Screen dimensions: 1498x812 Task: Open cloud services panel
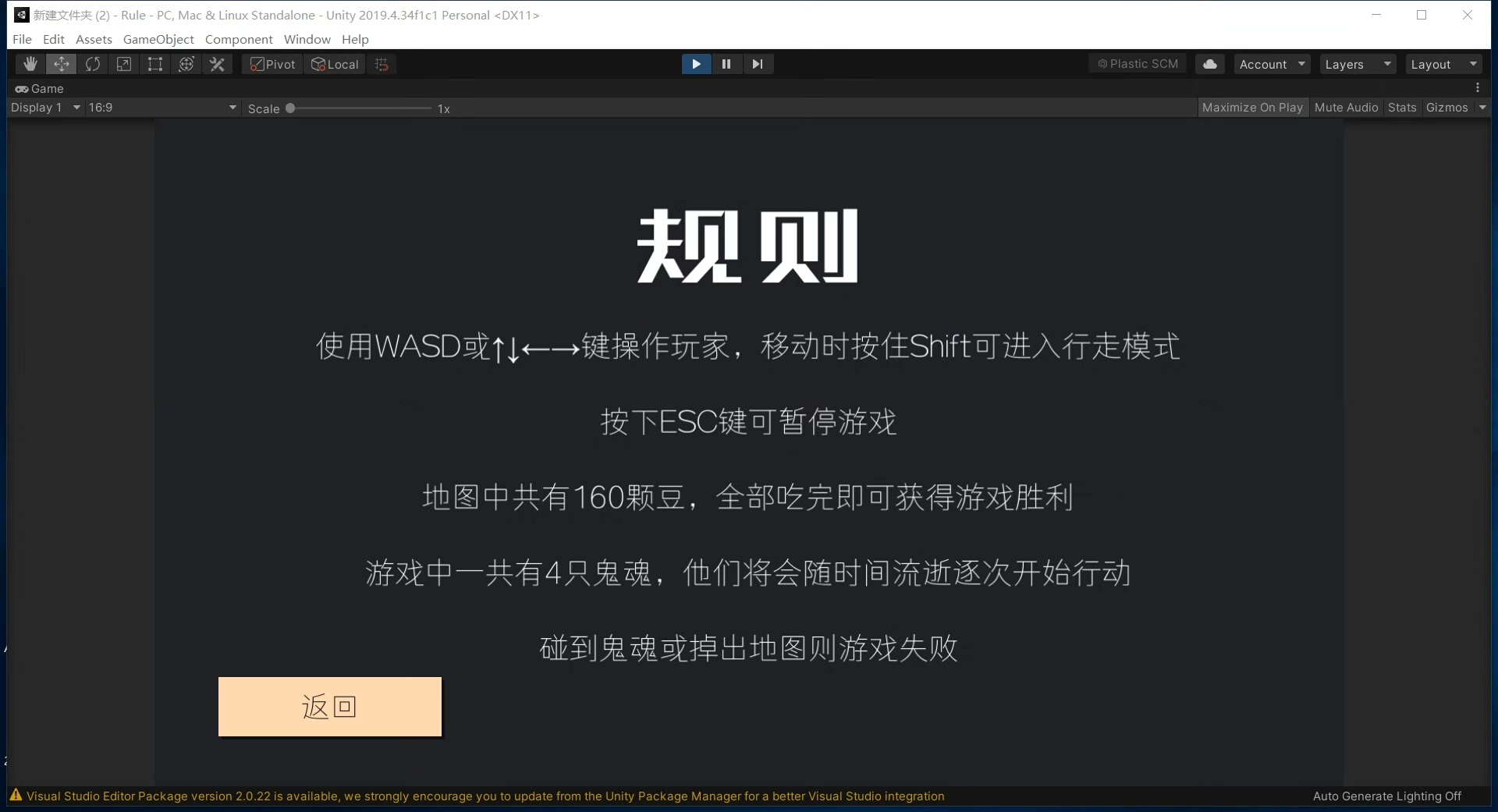click(1210, 64)
